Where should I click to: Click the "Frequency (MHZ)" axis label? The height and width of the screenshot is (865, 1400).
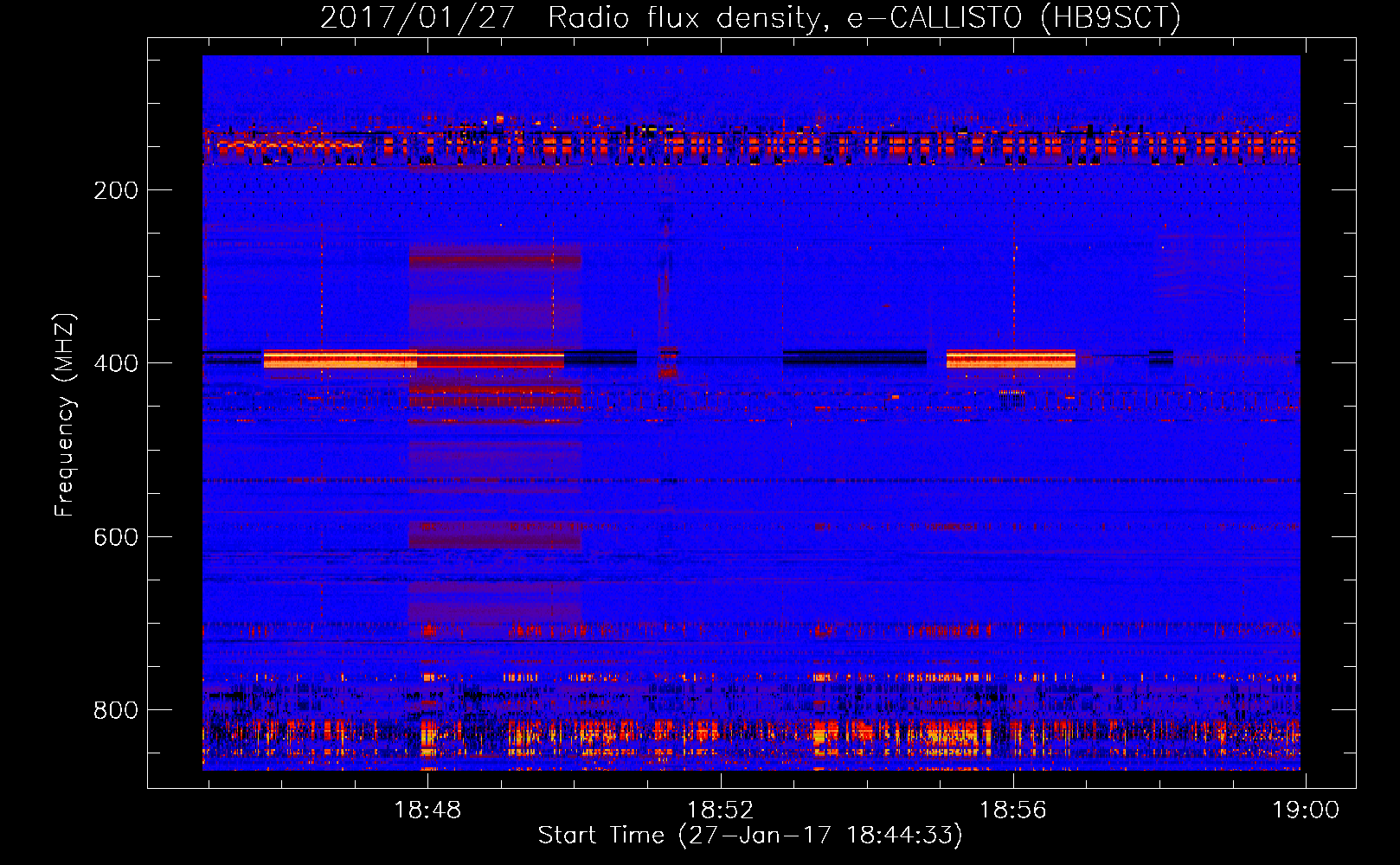click(x=65, y=414)
